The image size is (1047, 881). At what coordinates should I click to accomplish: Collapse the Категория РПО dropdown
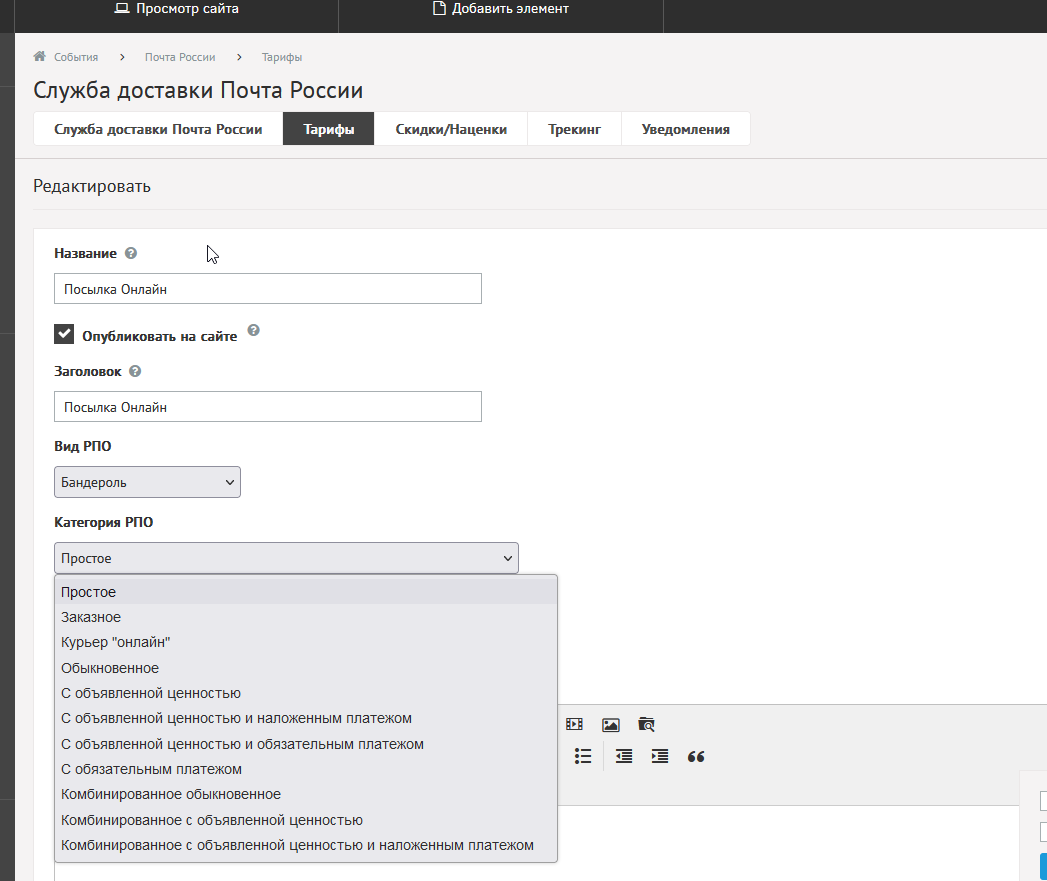(x=286, y=558)
